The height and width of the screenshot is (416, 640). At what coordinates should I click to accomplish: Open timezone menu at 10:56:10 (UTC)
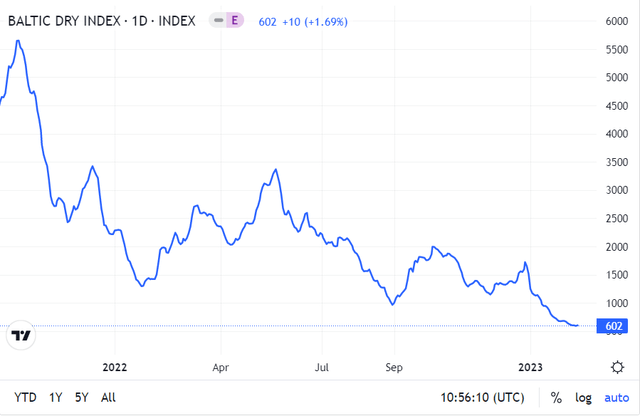(x=482, y=397)
